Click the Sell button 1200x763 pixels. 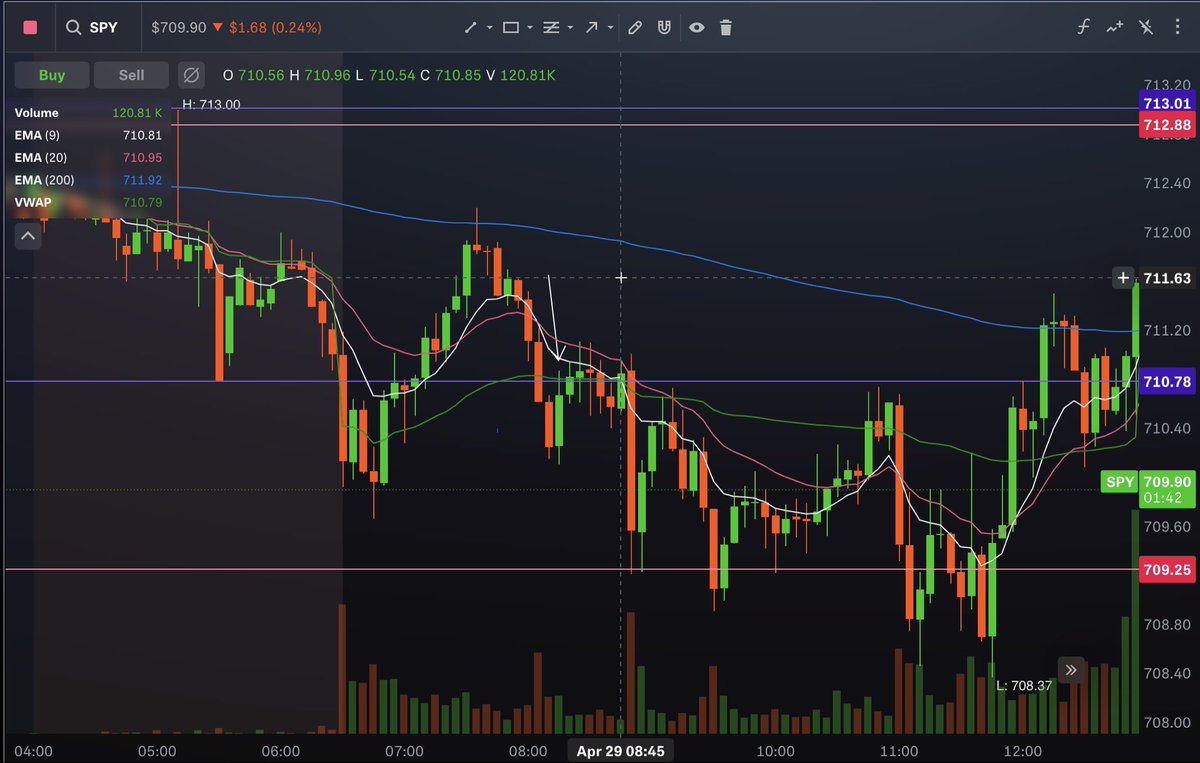(131, 75)
